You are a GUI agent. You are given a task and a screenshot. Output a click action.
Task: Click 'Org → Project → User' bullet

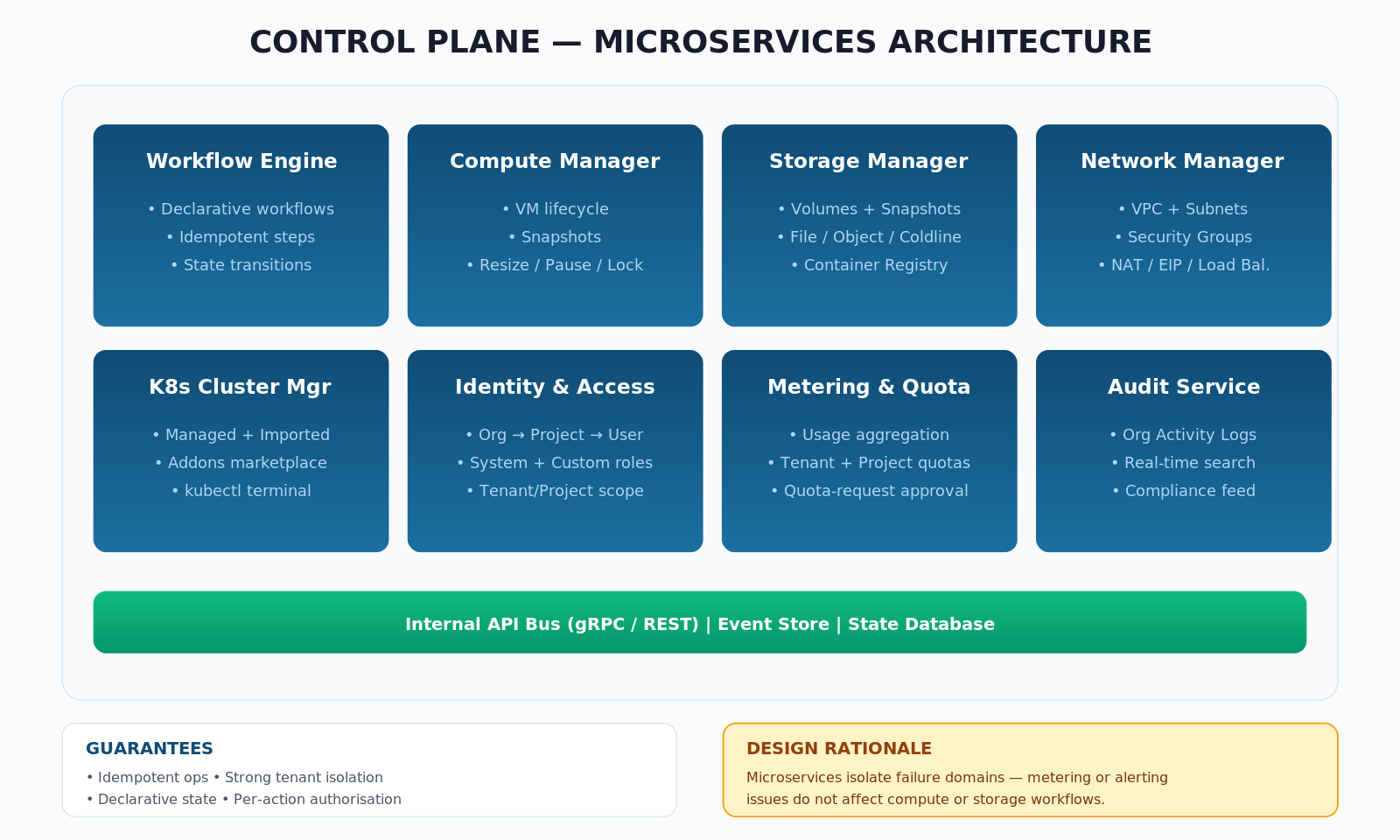tap(555, 435)
